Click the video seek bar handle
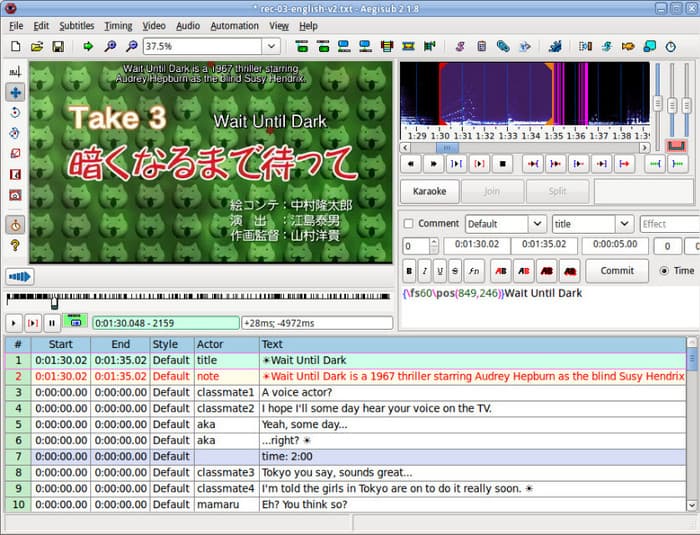 click(x=54, y=304)
